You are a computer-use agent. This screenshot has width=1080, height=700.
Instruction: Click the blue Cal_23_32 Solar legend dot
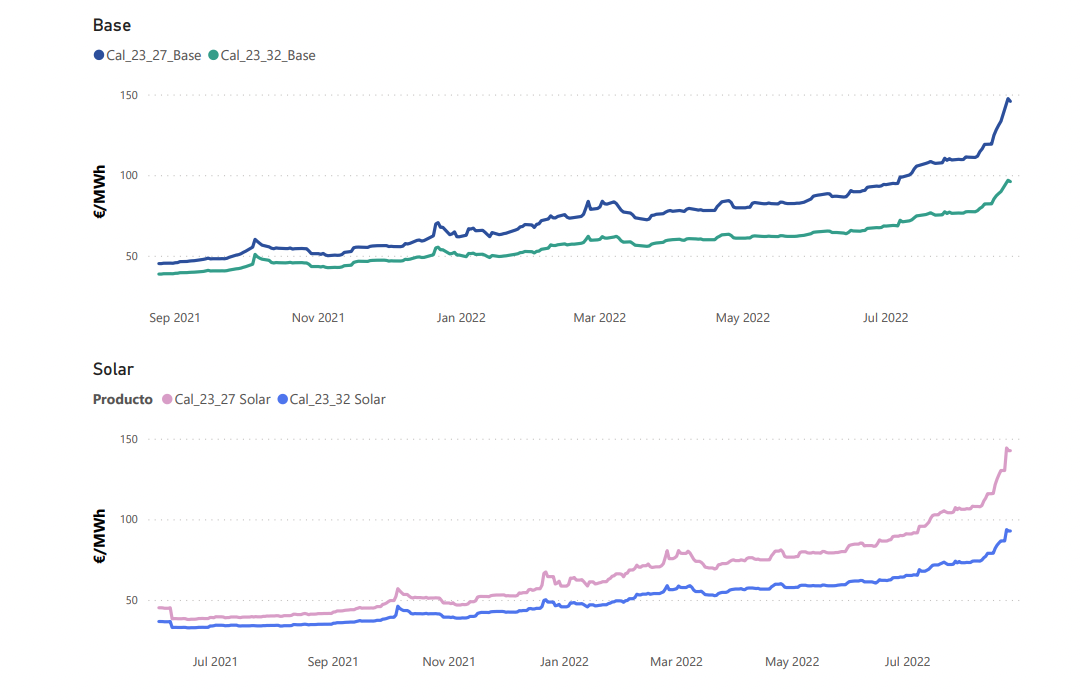click(x=282, y=399)
